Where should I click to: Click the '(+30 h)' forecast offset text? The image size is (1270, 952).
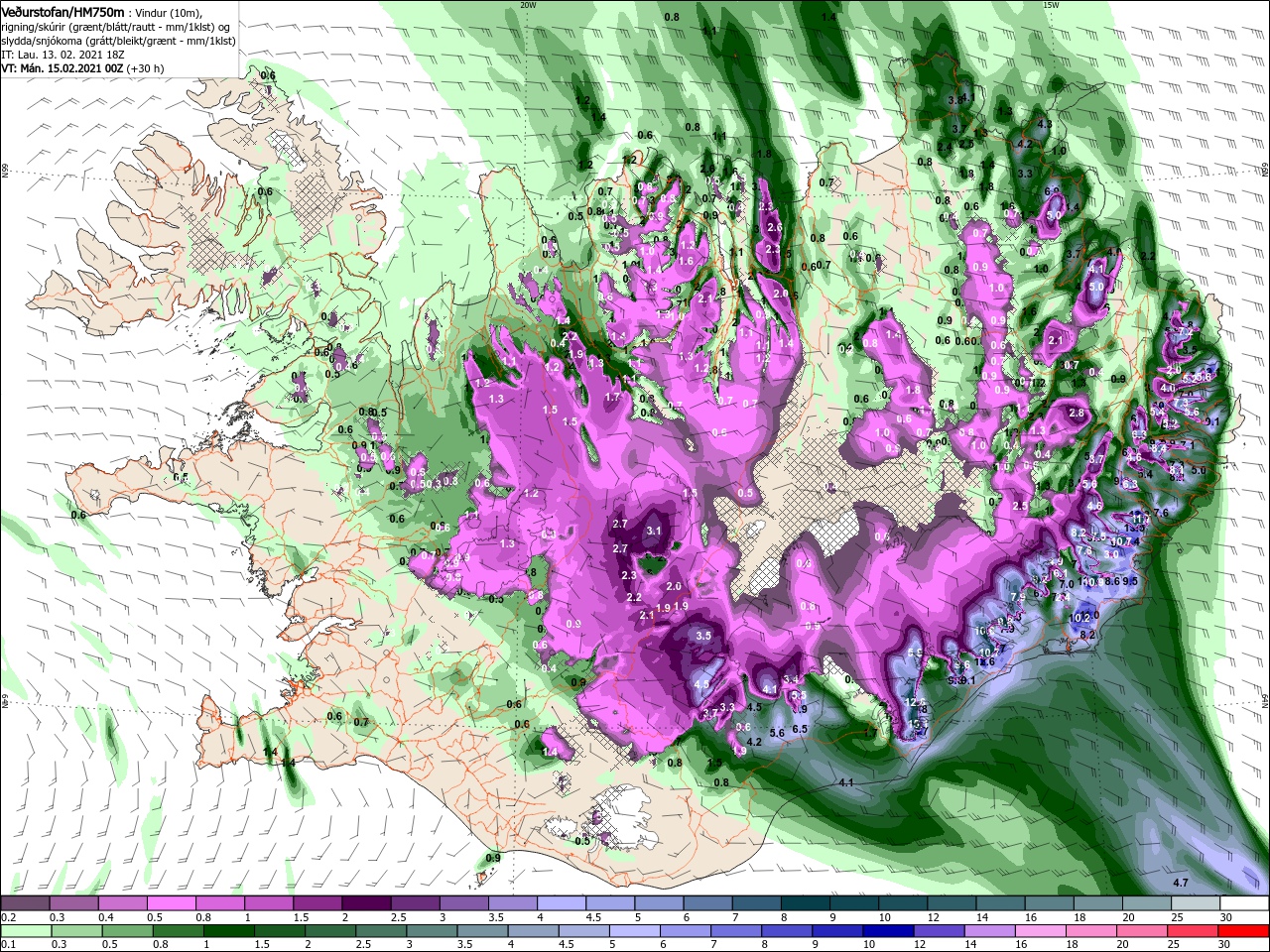point(145,68)
